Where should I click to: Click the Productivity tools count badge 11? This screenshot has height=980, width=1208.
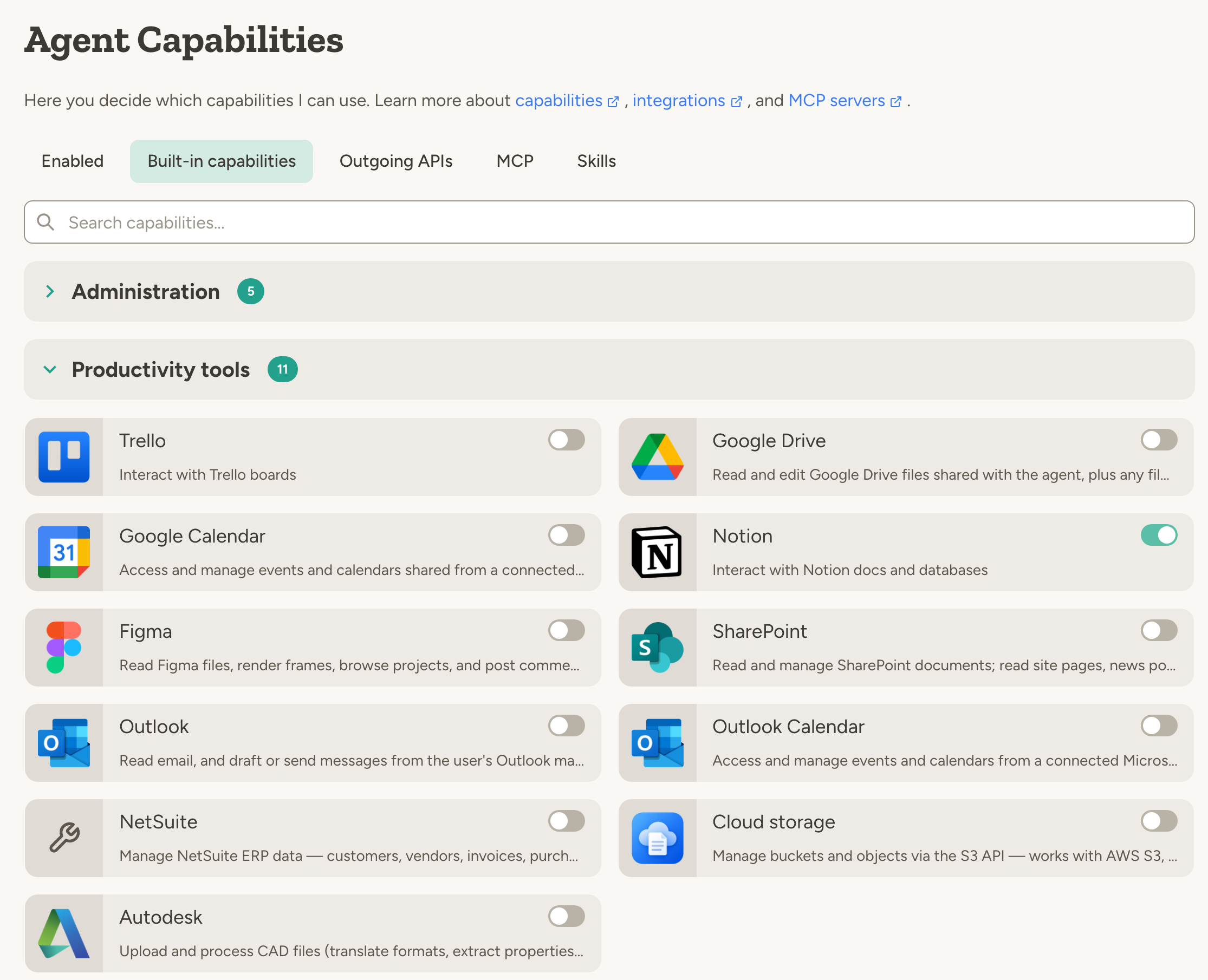282,369
